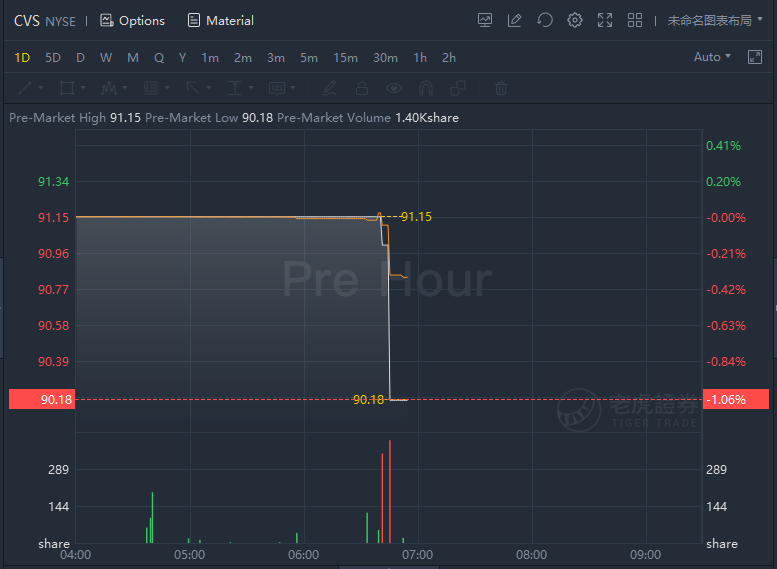
Task: Open the Material section
Action: (x=221, y=21)
